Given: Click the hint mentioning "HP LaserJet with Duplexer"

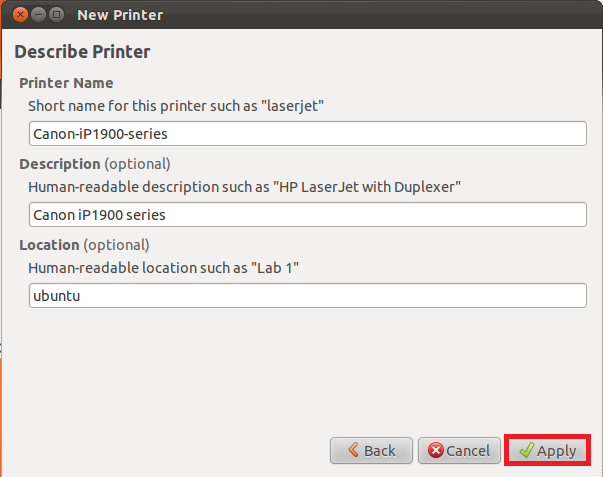Looking at the screenshot, I should (243, 185).
